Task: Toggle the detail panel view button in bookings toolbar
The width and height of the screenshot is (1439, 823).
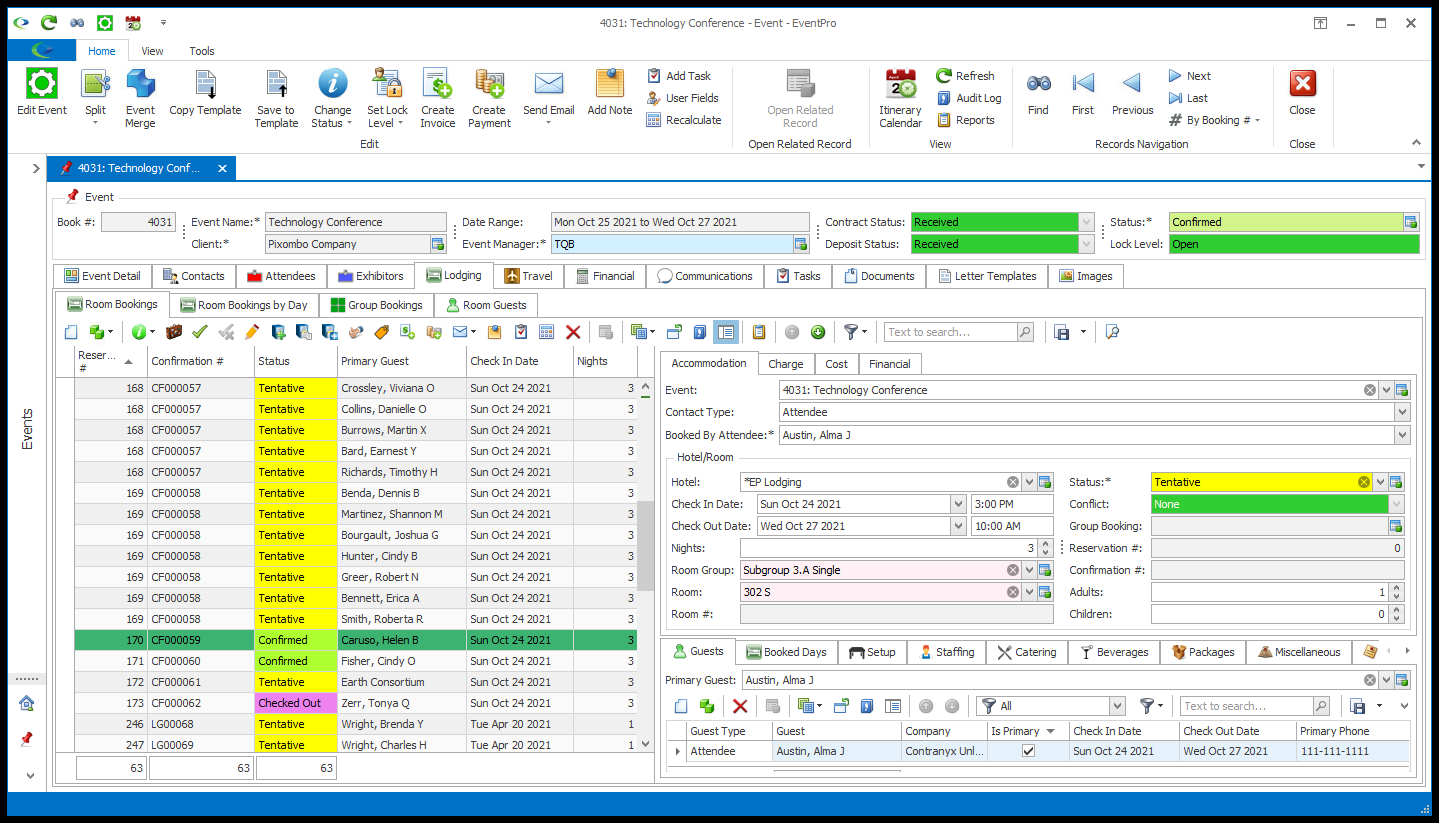Action: pos(727,332)
